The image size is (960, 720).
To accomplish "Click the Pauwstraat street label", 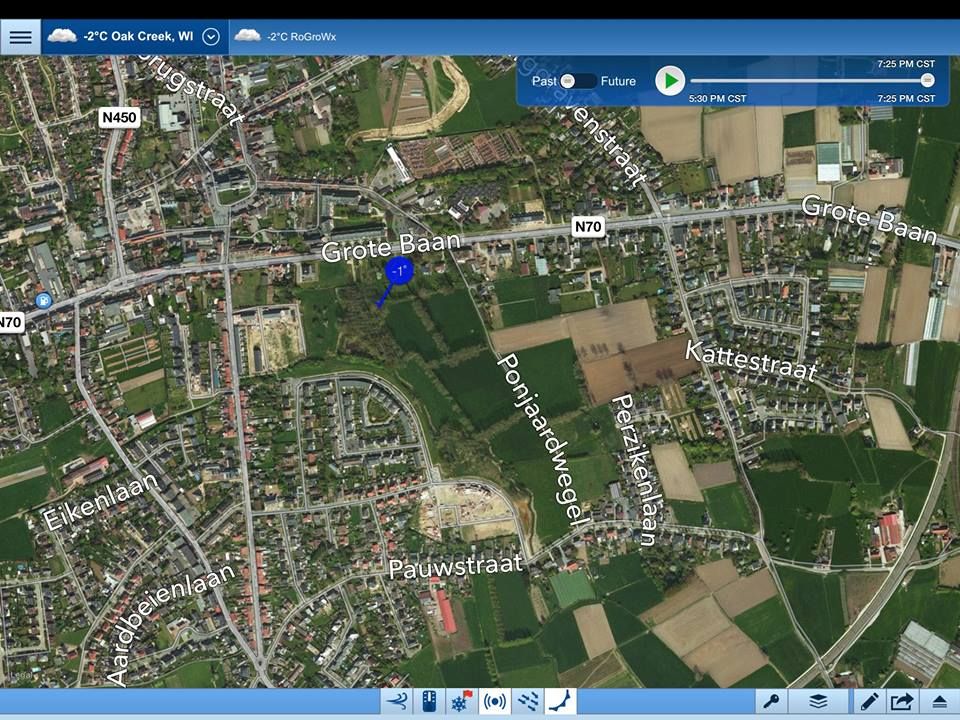I will [x=456, y=566].
